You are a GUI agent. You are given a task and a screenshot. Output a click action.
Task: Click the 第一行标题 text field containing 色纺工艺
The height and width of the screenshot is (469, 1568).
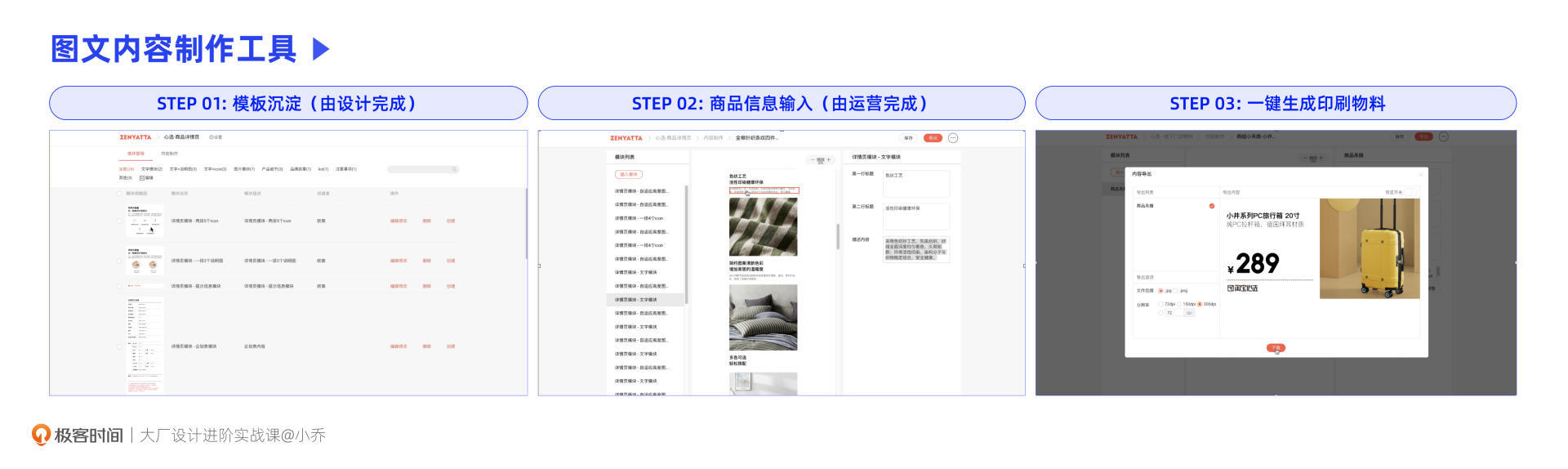pos(916,183)
